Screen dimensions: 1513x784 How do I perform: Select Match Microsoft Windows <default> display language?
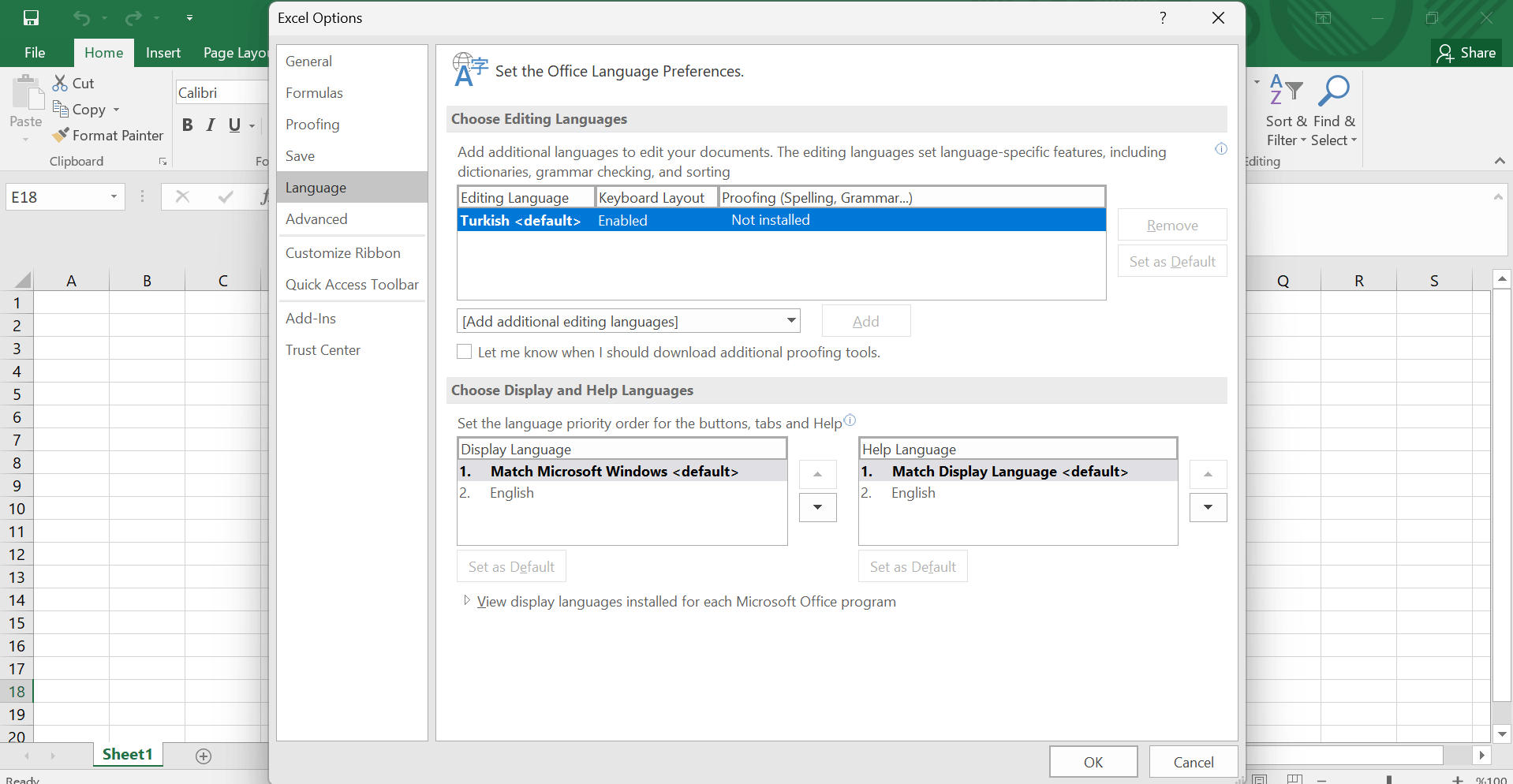pos(622,472)
